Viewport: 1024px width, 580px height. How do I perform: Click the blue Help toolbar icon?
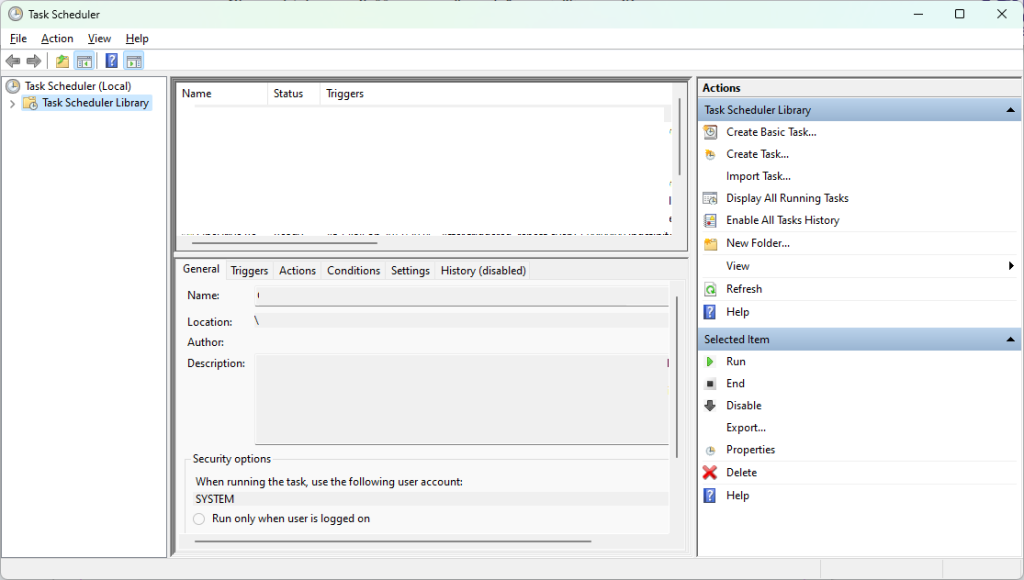[x=112, y=61]
